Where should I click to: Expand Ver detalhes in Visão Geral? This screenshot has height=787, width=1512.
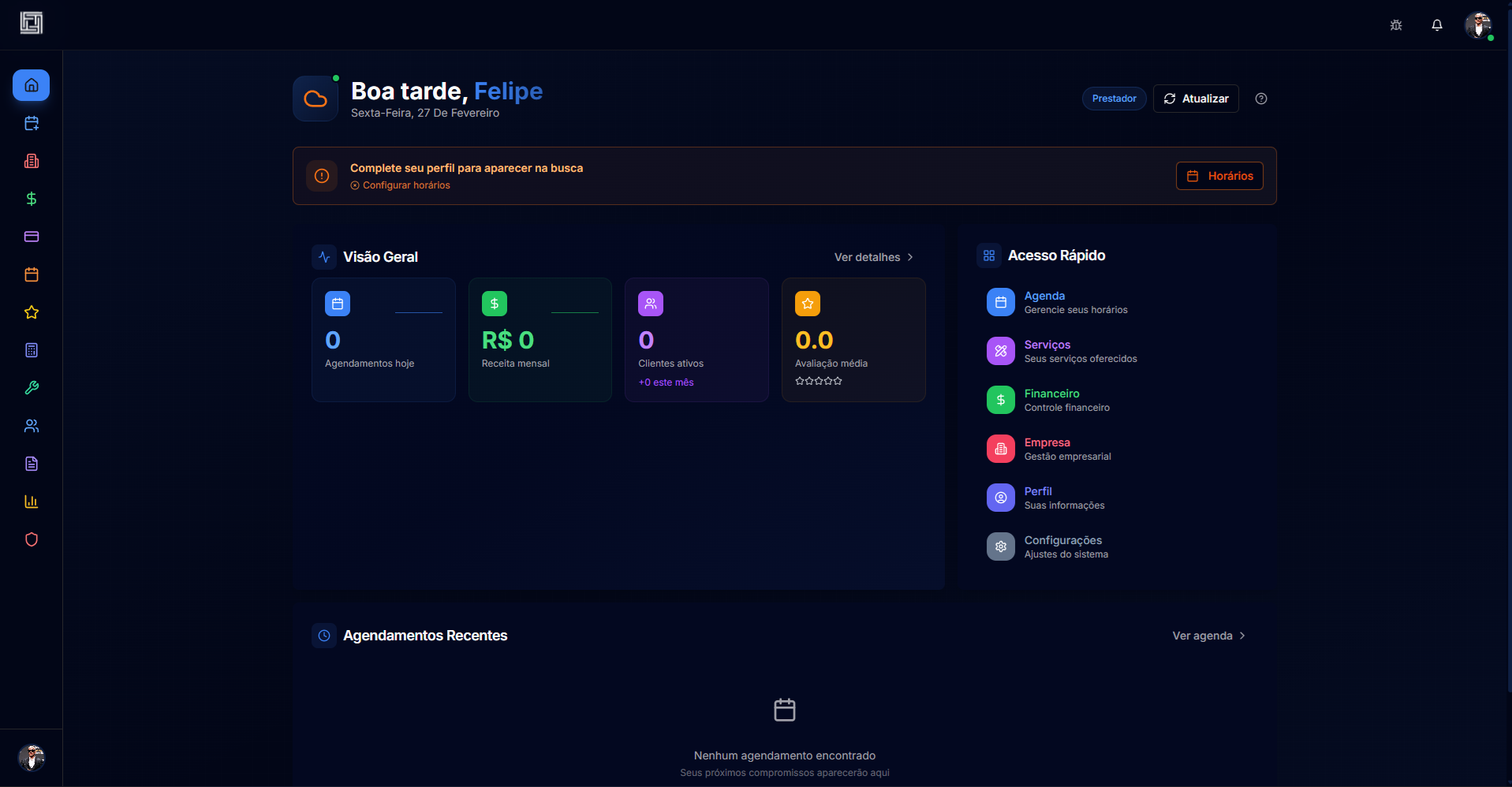(872, 257)
